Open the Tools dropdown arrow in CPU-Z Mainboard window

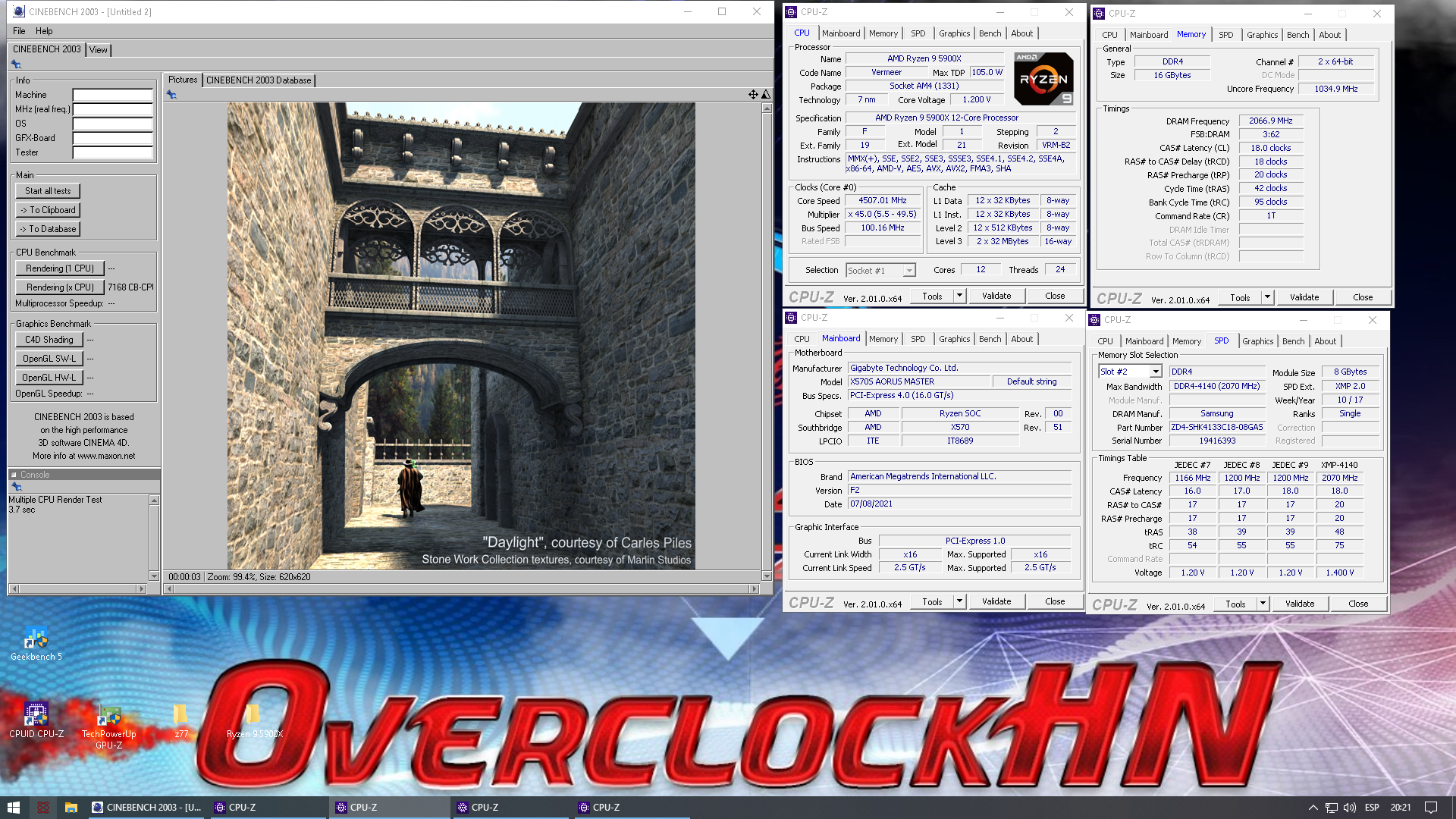959,601
